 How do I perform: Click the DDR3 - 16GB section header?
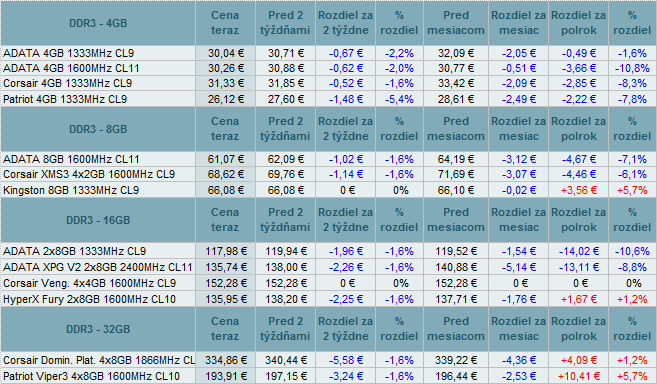click(98, 220)
